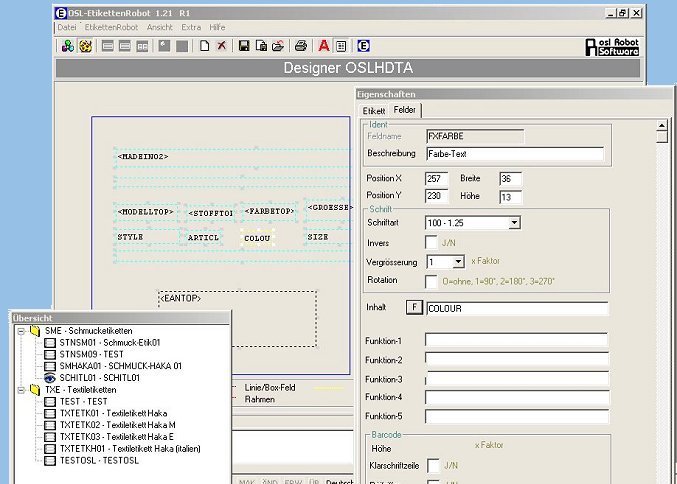Click the Eigenschaften scrollbar up arrow
Screen dimensions: 677x484
(662, 125)
